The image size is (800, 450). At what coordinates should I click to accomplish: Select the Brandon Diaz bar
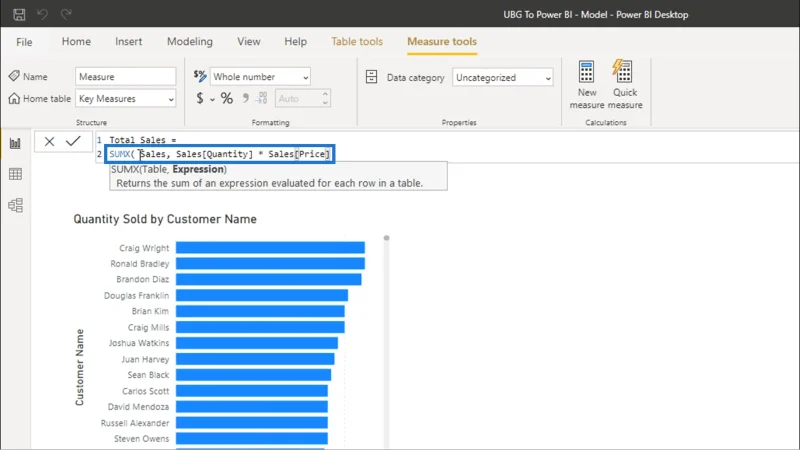269,280
